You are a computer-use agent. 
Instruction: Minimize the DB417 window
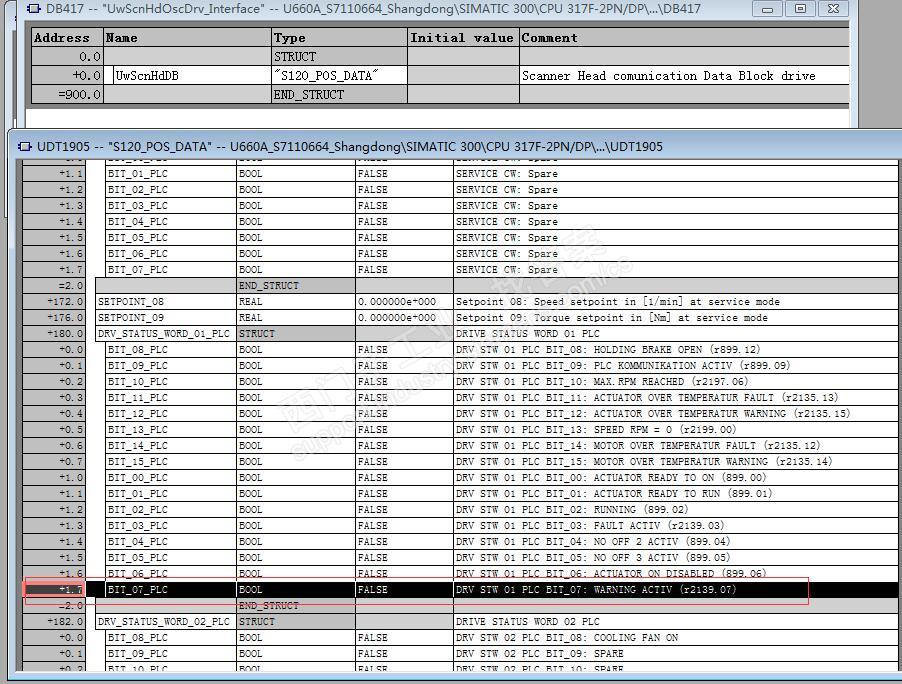point(767,9)
